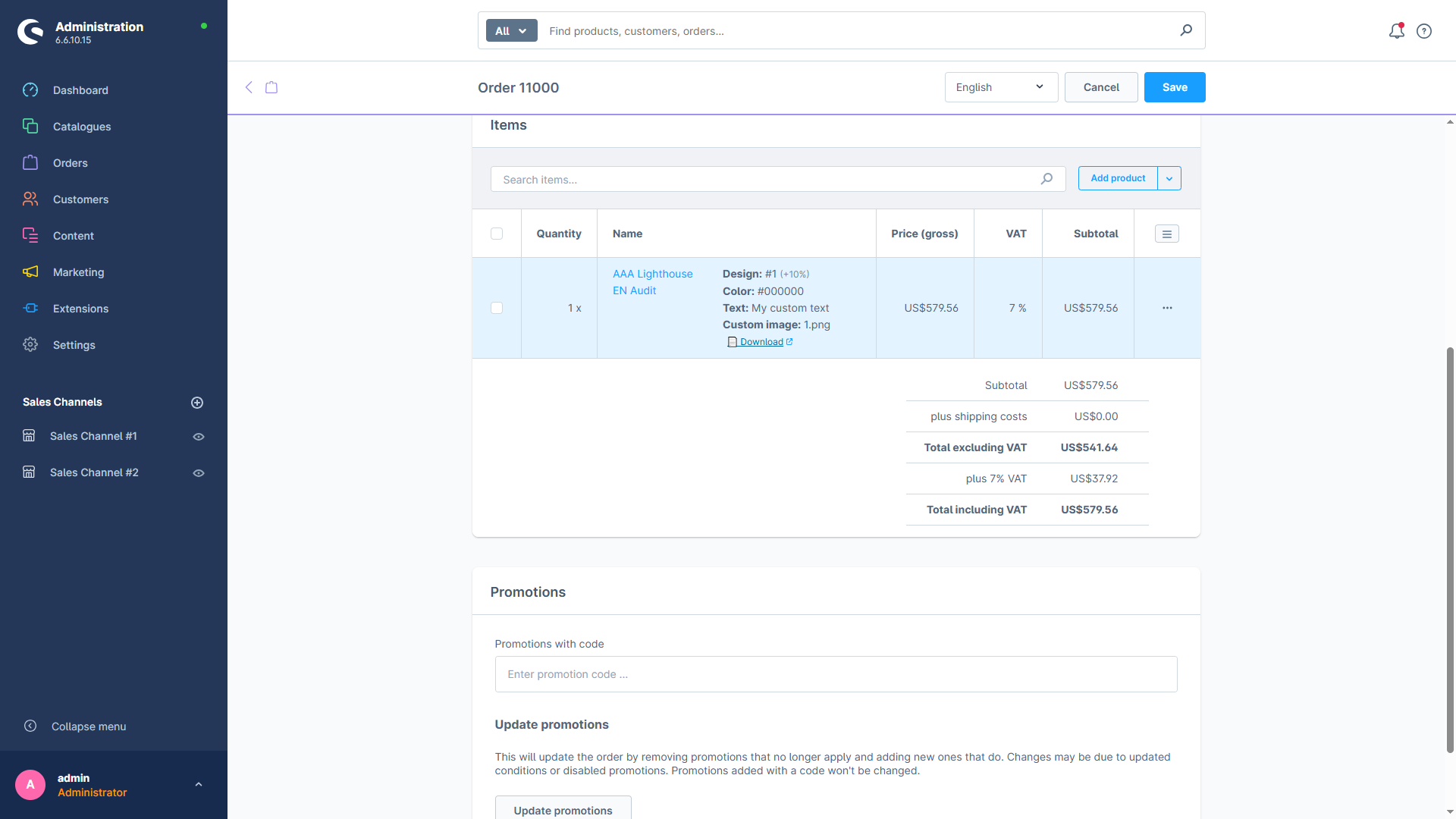The image size is (1456, 819).
Task: Tick the select-all checkbox in the table header
Action: [497, 234]
